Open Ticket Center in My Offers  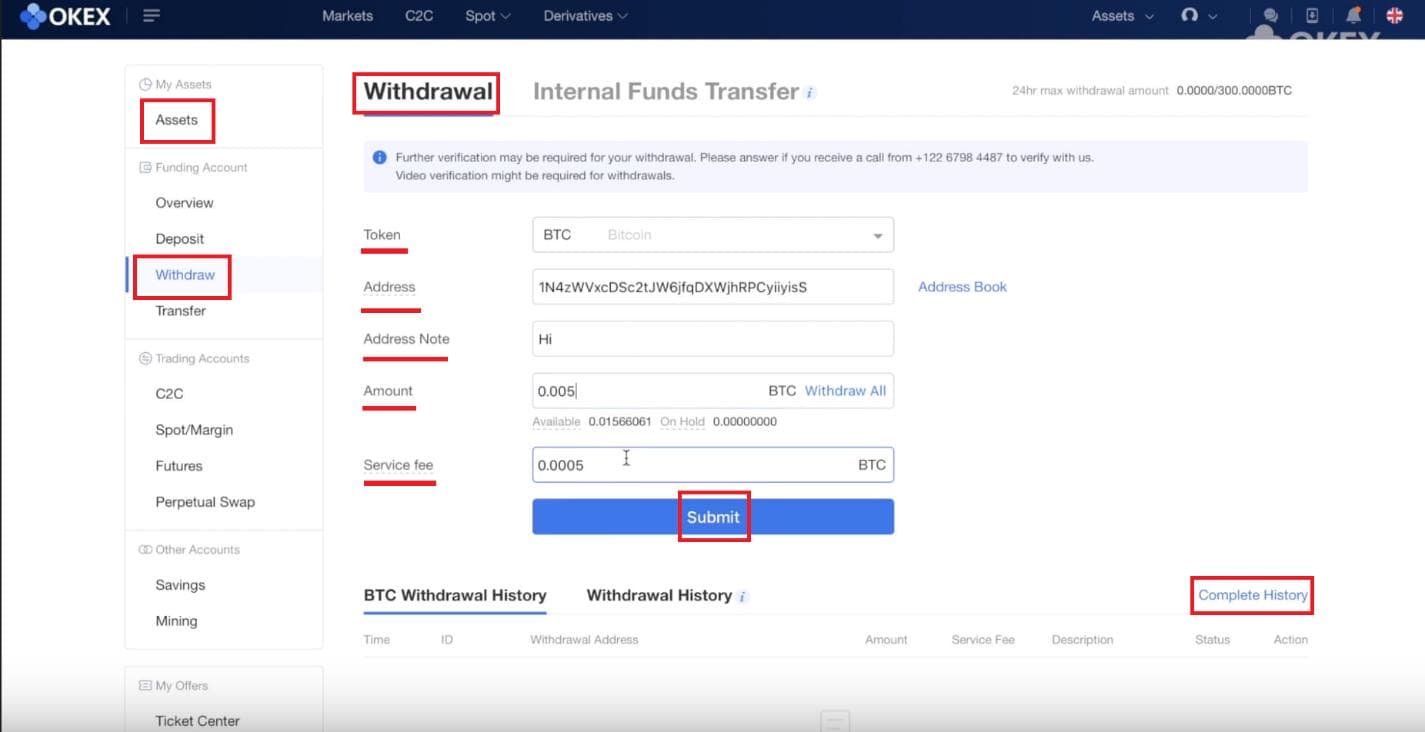pyautogui.click(x=198, y=721)
